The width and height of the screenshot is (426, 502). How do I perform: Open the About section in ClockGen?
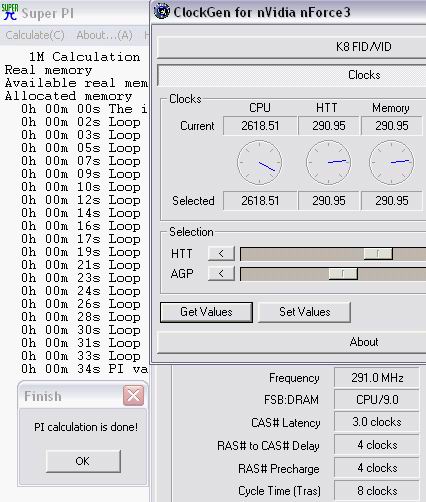coord(291,342)
